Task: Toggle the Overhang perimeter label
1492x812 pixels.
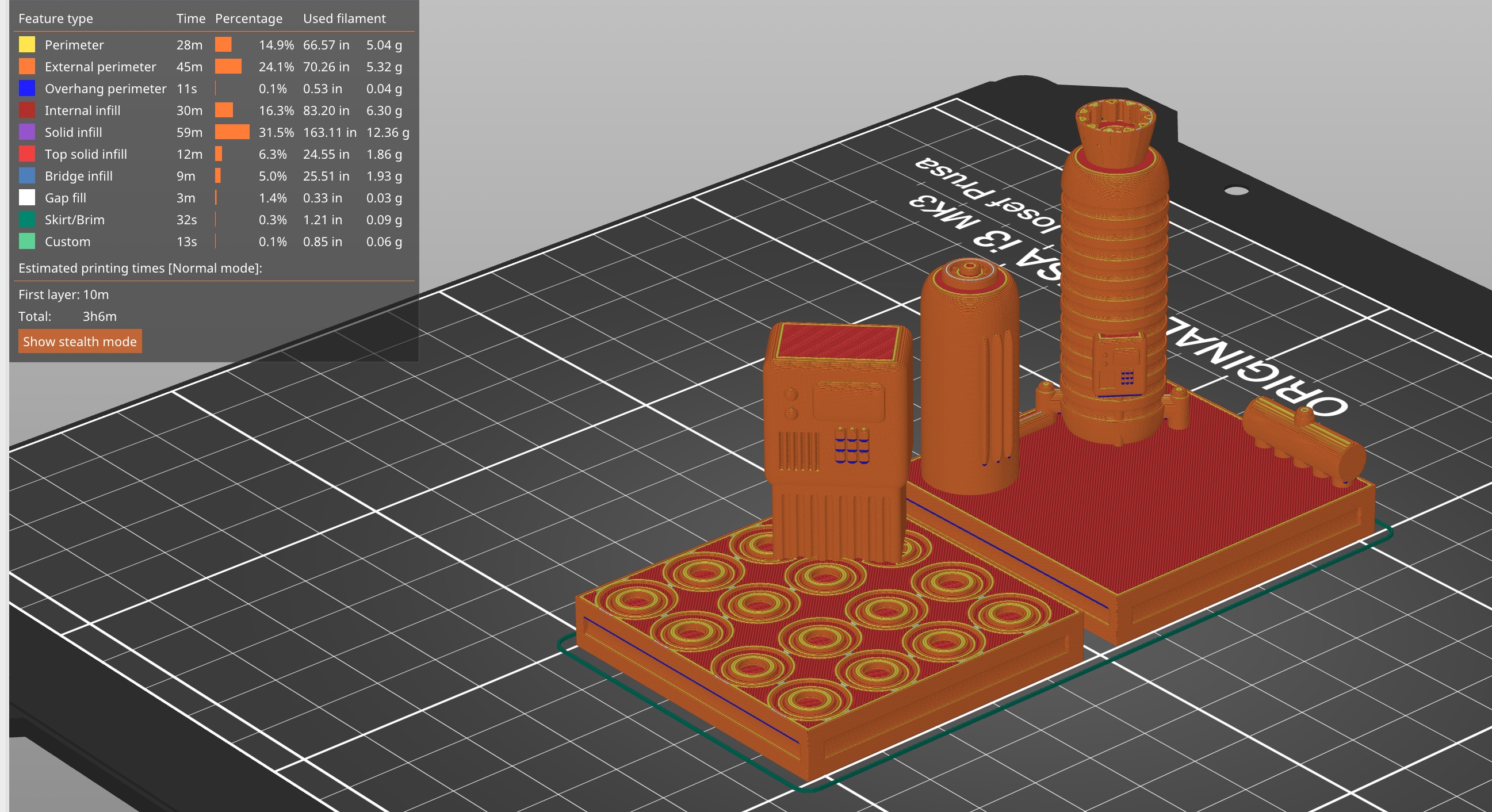Action: (105, 89)
